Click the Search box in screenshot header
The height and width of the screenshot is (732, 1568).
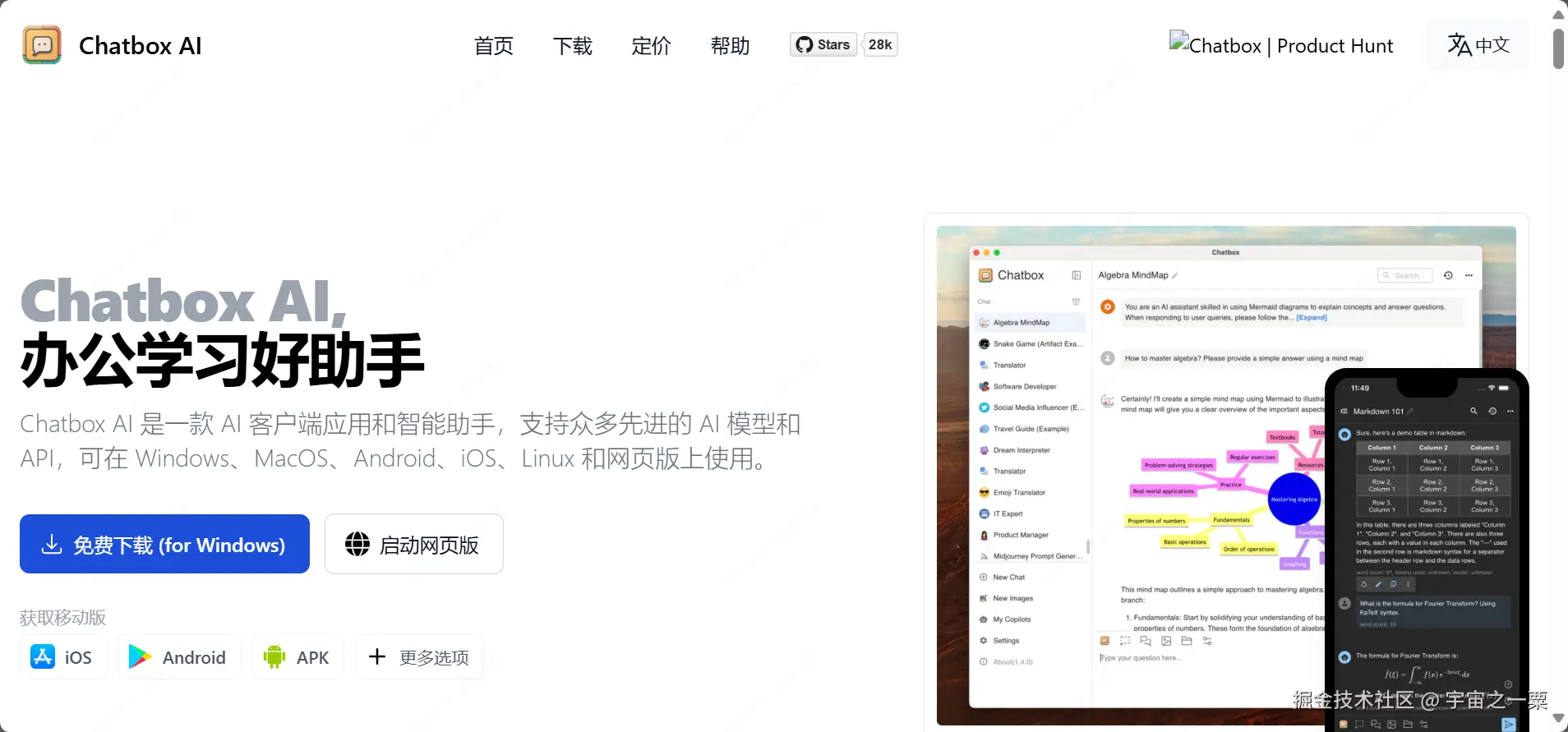click(x=1405, y=275)
